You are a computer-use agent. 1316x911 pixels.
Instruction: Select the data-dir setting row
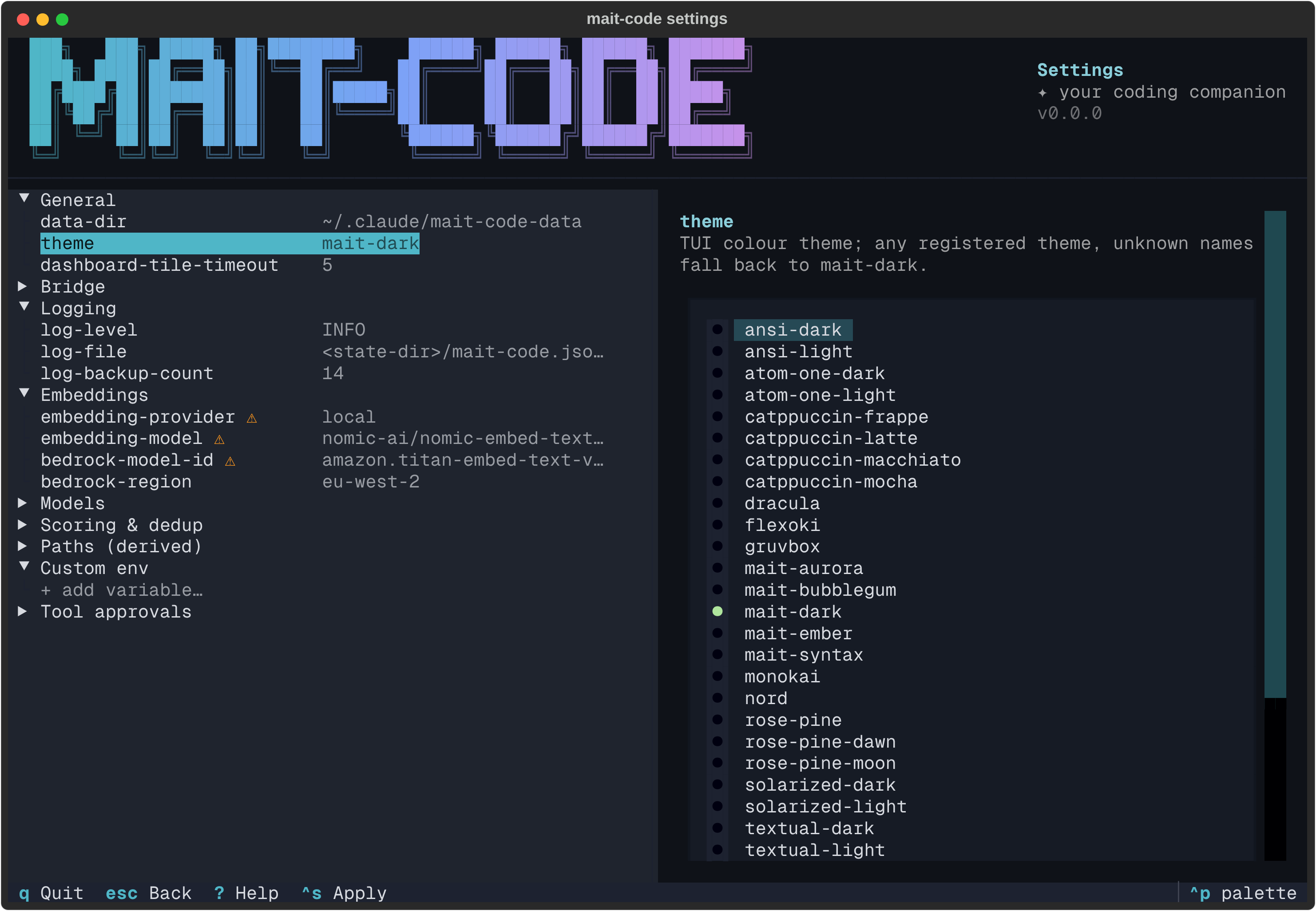tap(311, 222)
